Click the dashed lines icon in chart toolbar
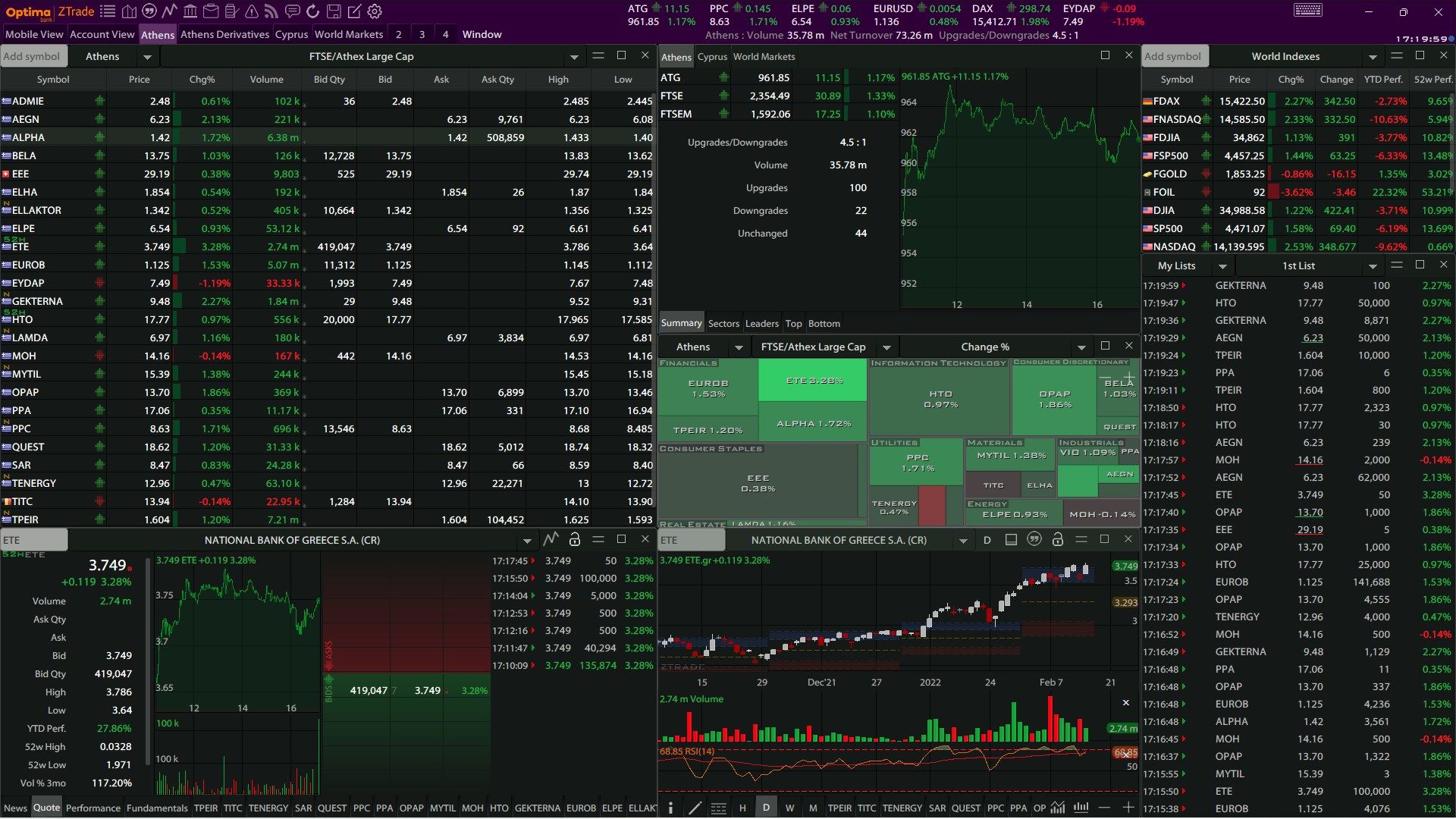 point(719,808)
